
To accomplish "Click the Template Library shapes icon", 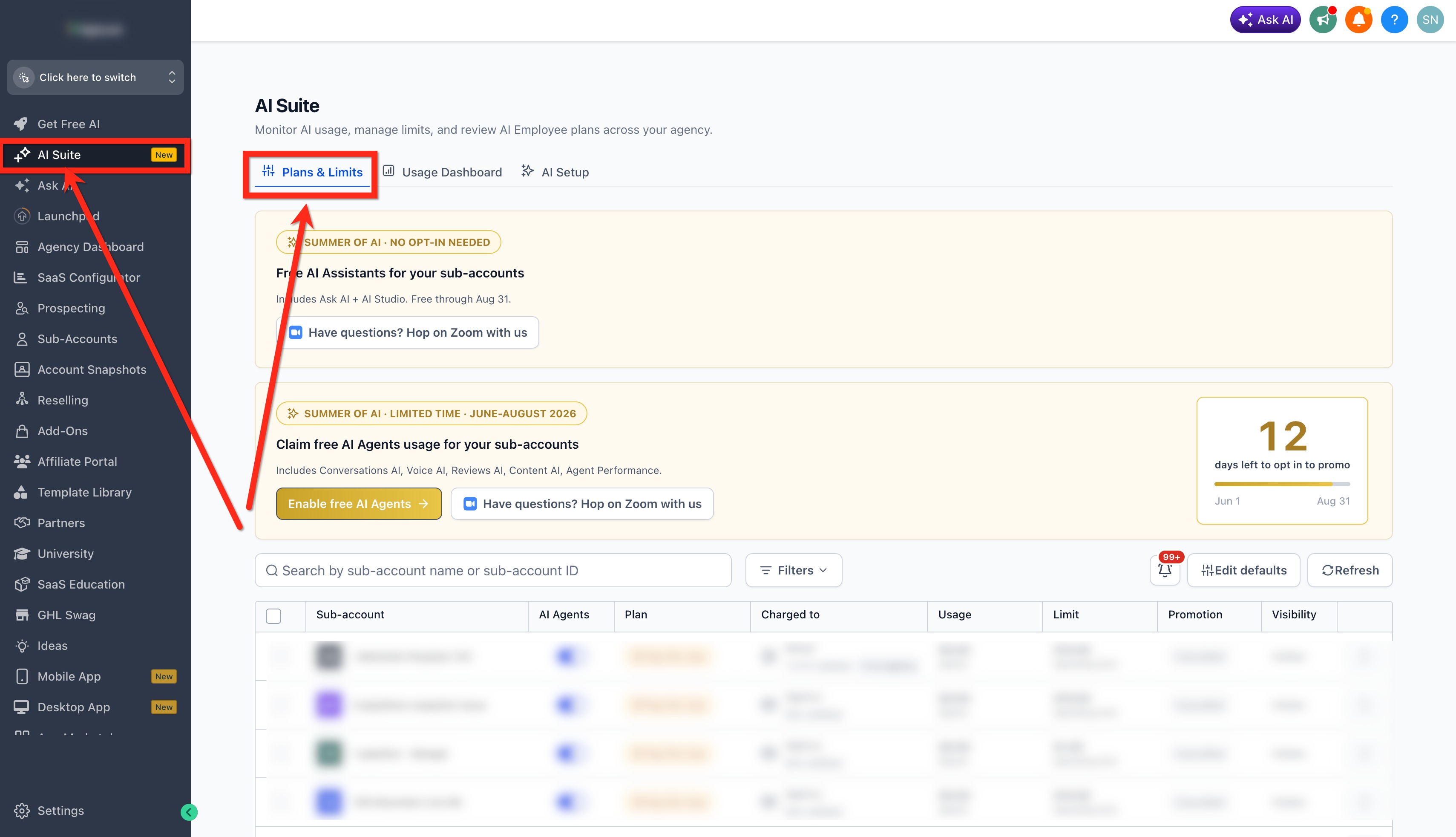I will (x=21, y=492).
